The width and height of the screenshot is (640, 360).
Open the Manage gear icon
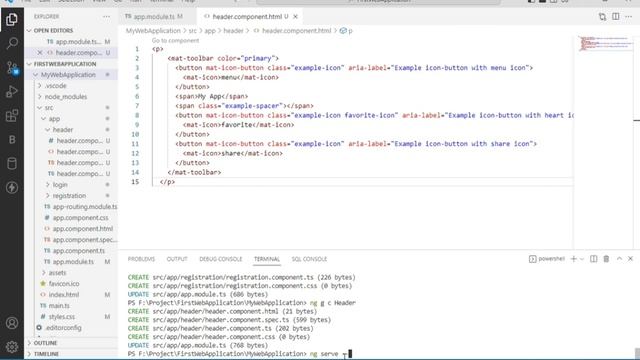coord(12,347)
